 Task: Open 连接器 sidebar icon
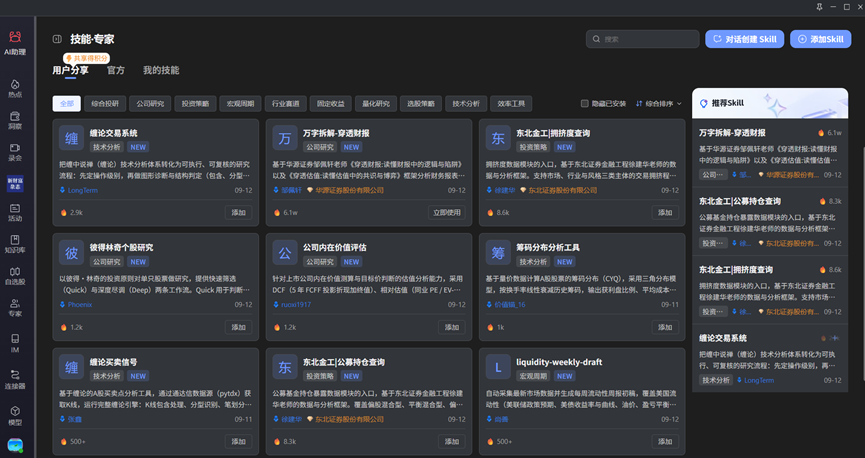[15, 380]
